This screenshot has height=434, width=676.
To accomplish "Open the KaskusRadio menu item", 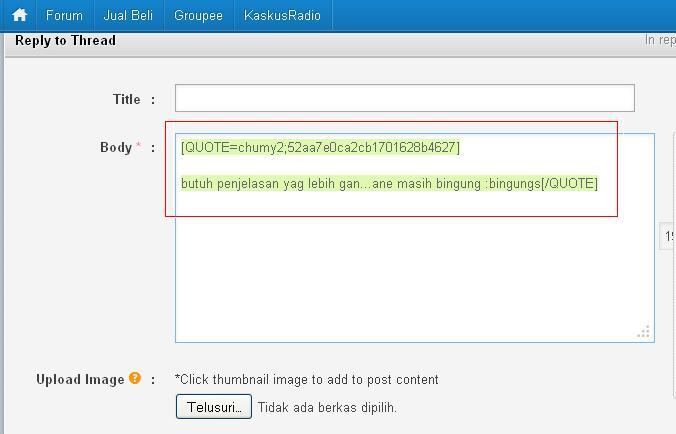I will click(282, 16).
